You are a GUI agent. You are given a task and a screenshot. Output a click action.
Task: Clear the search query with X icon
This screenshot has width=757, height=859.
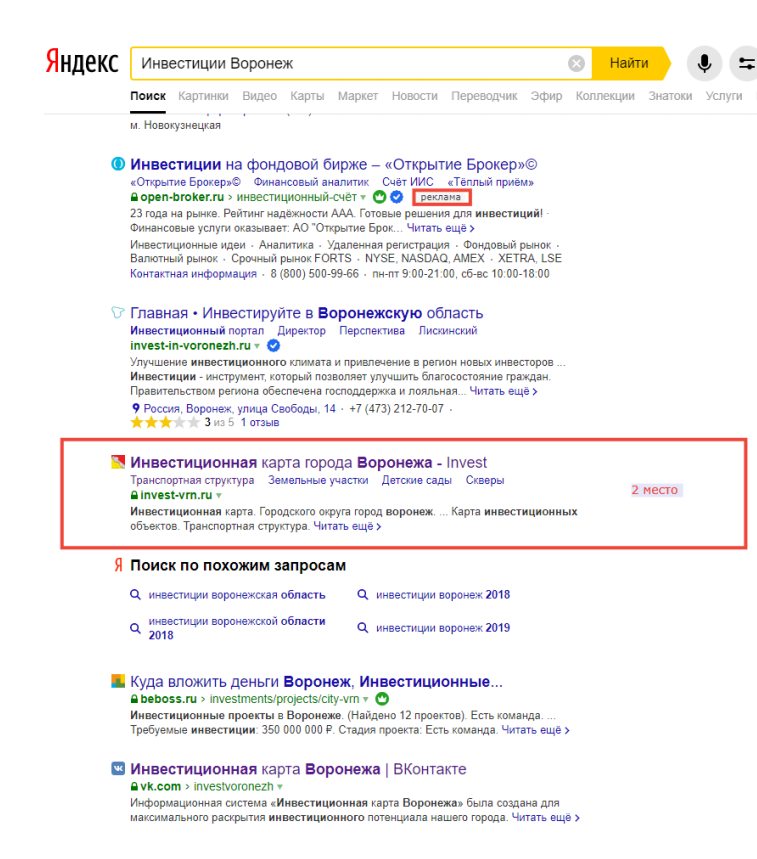point(576,64)
